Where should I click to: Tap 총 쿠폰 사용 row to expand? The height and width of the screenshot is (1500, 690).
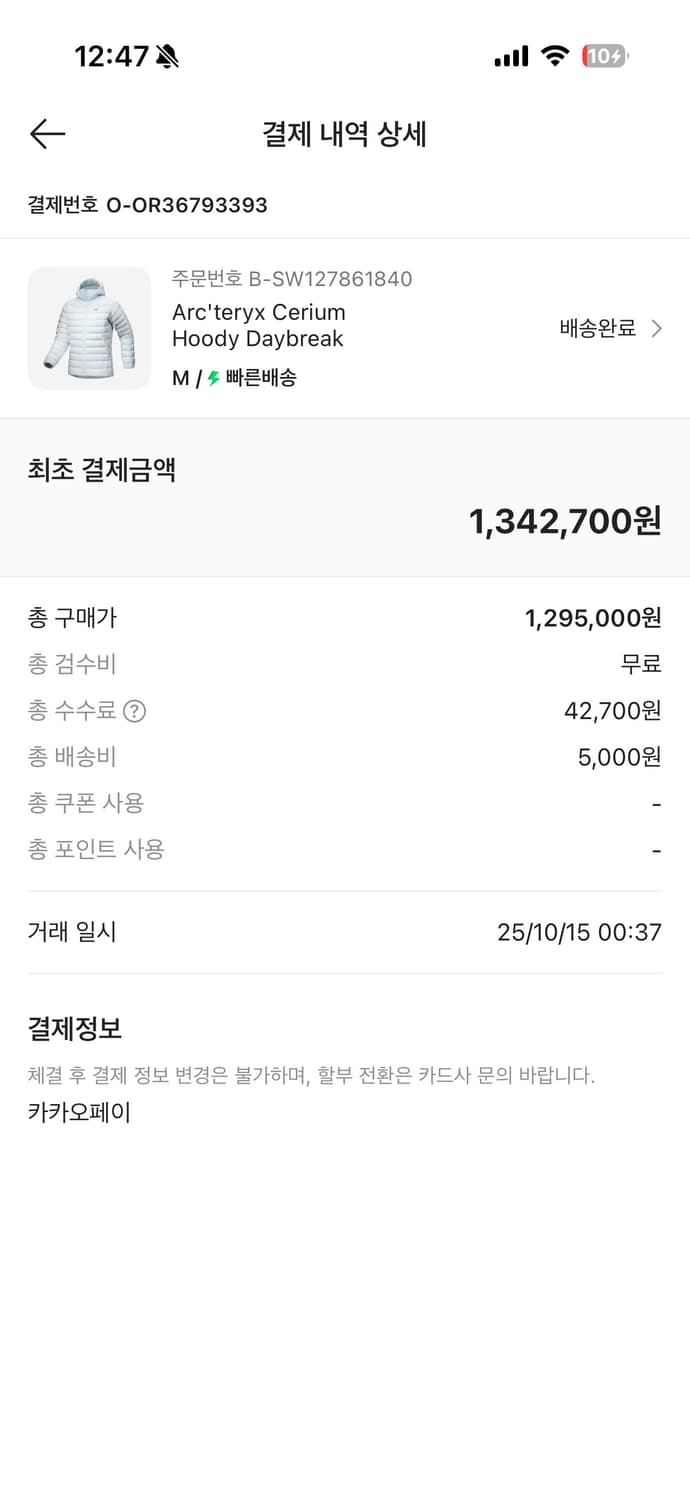[85, 803]
